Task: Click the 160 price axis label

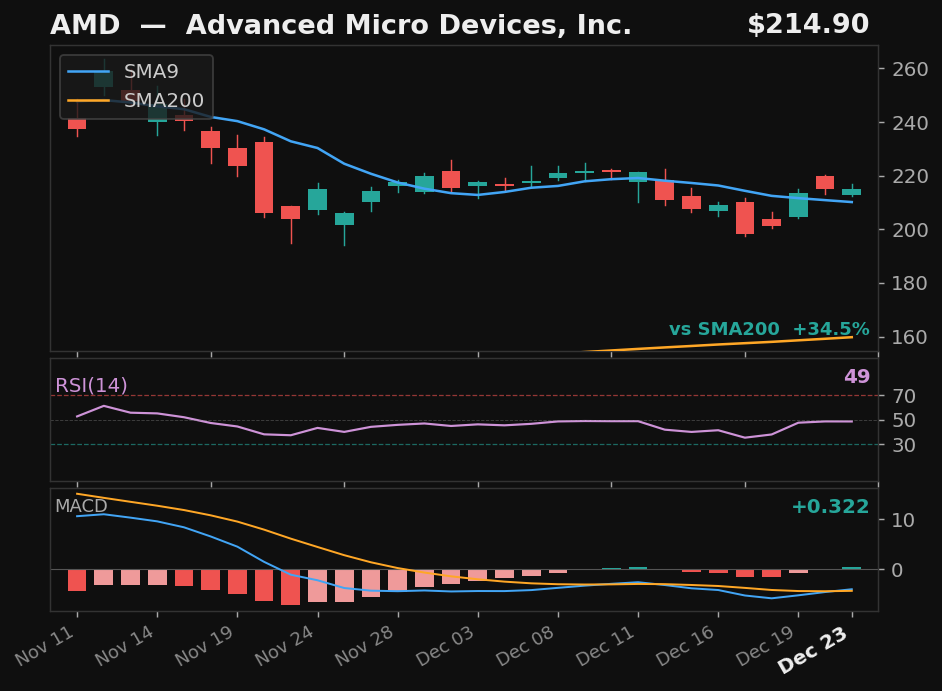Action: coord(910,338)
